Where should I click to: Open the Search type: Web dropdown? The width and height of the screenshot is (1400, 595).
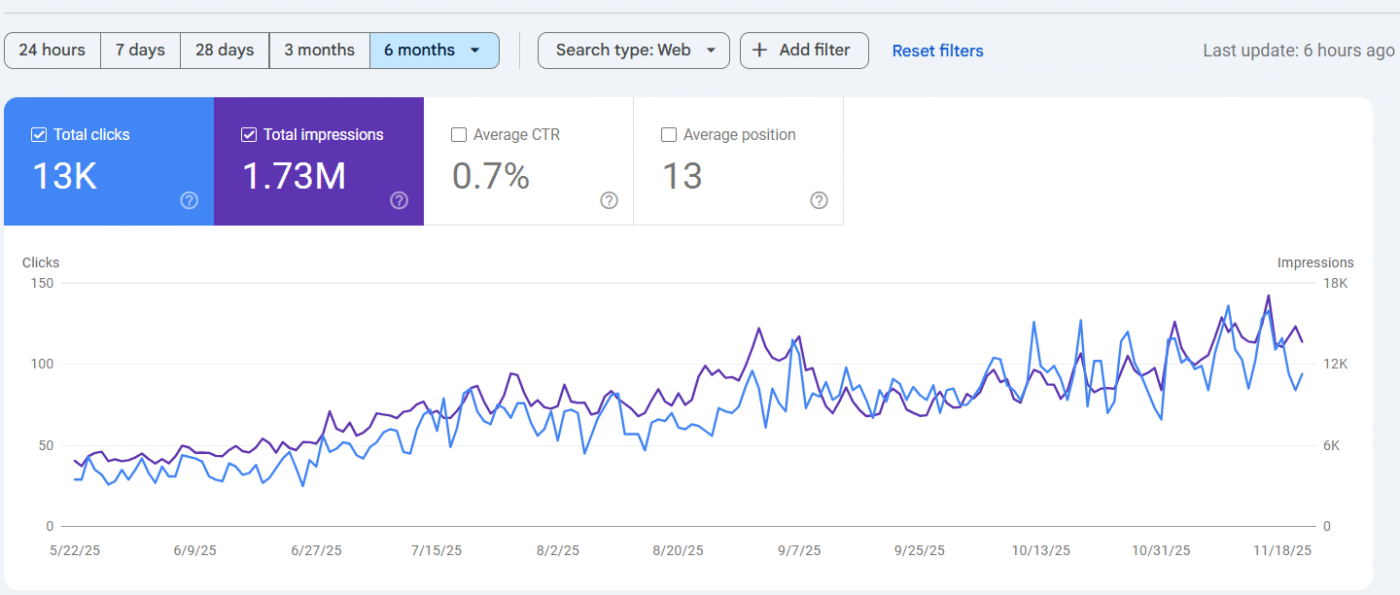pos(633,50)
